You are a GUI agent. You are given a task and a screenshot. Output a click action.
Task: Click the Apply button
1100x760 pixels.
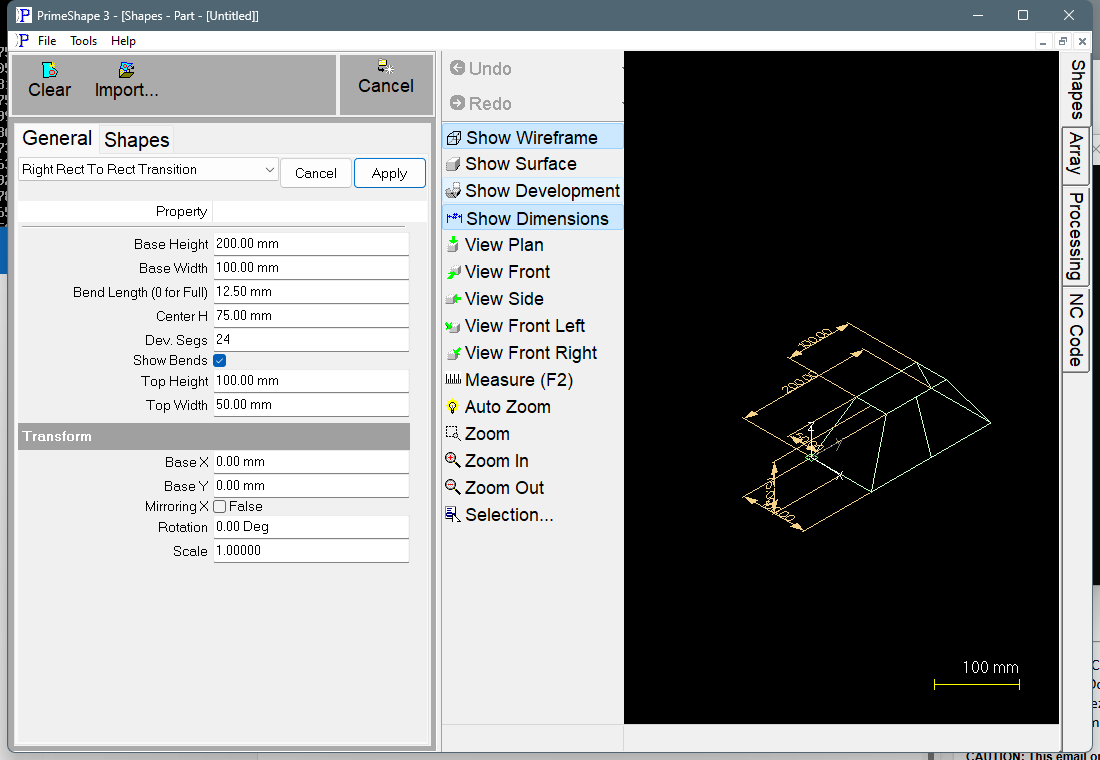coord(389,173)
